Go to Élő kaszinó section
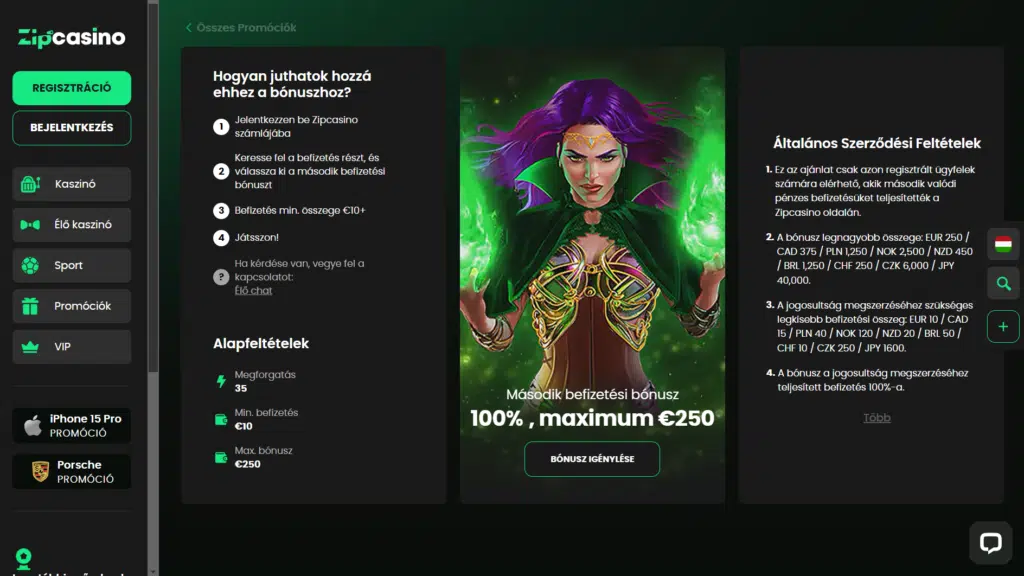The image size is (1024, 576). pyautogui.click(x=71, y=225)
